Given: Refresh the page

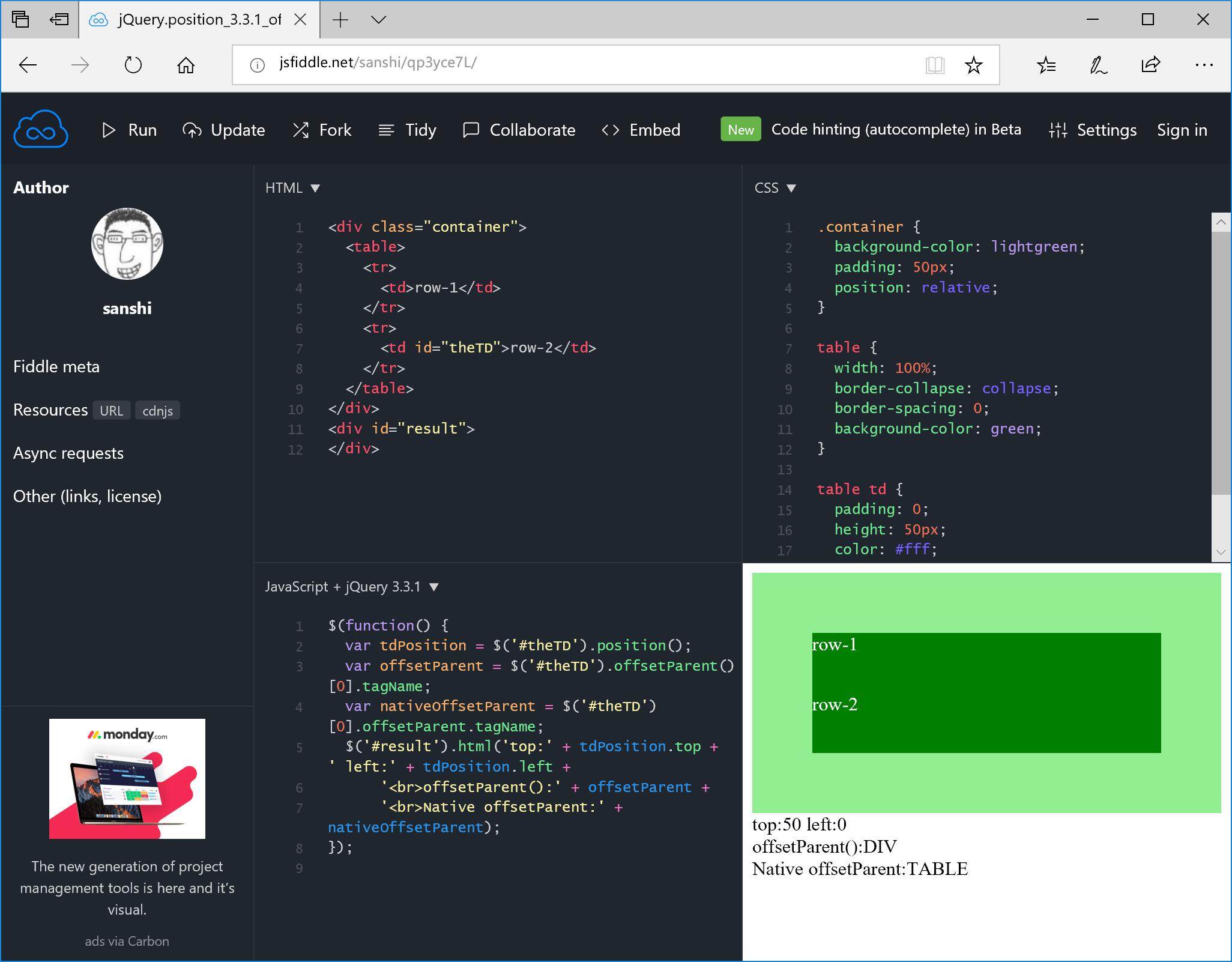Looking at the screenshot, I should pyautogui.click(x=133, y=65).
